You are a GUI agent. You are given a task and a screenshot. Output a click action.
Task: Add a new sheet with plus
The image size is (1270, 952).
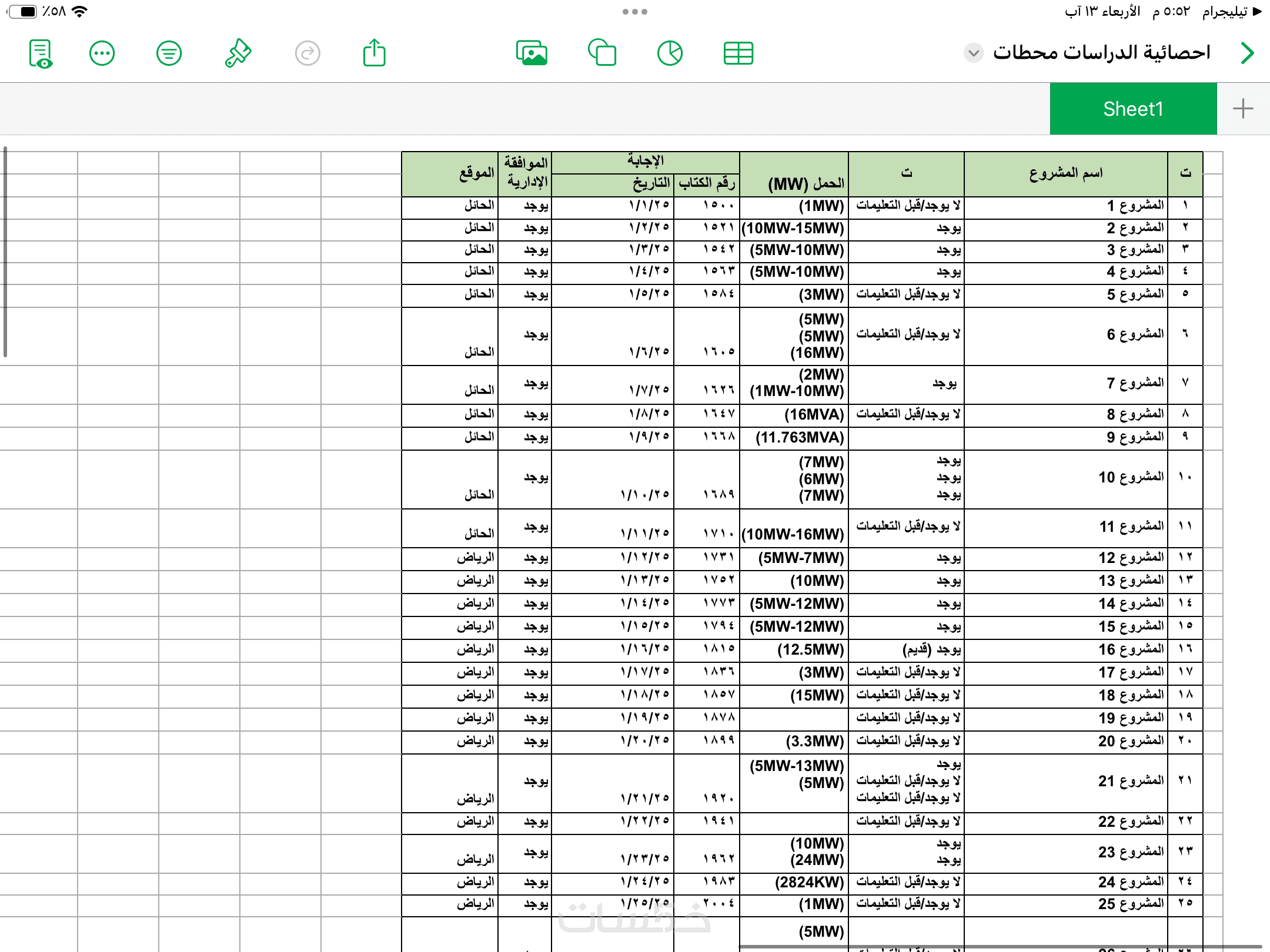[1243, 109]
